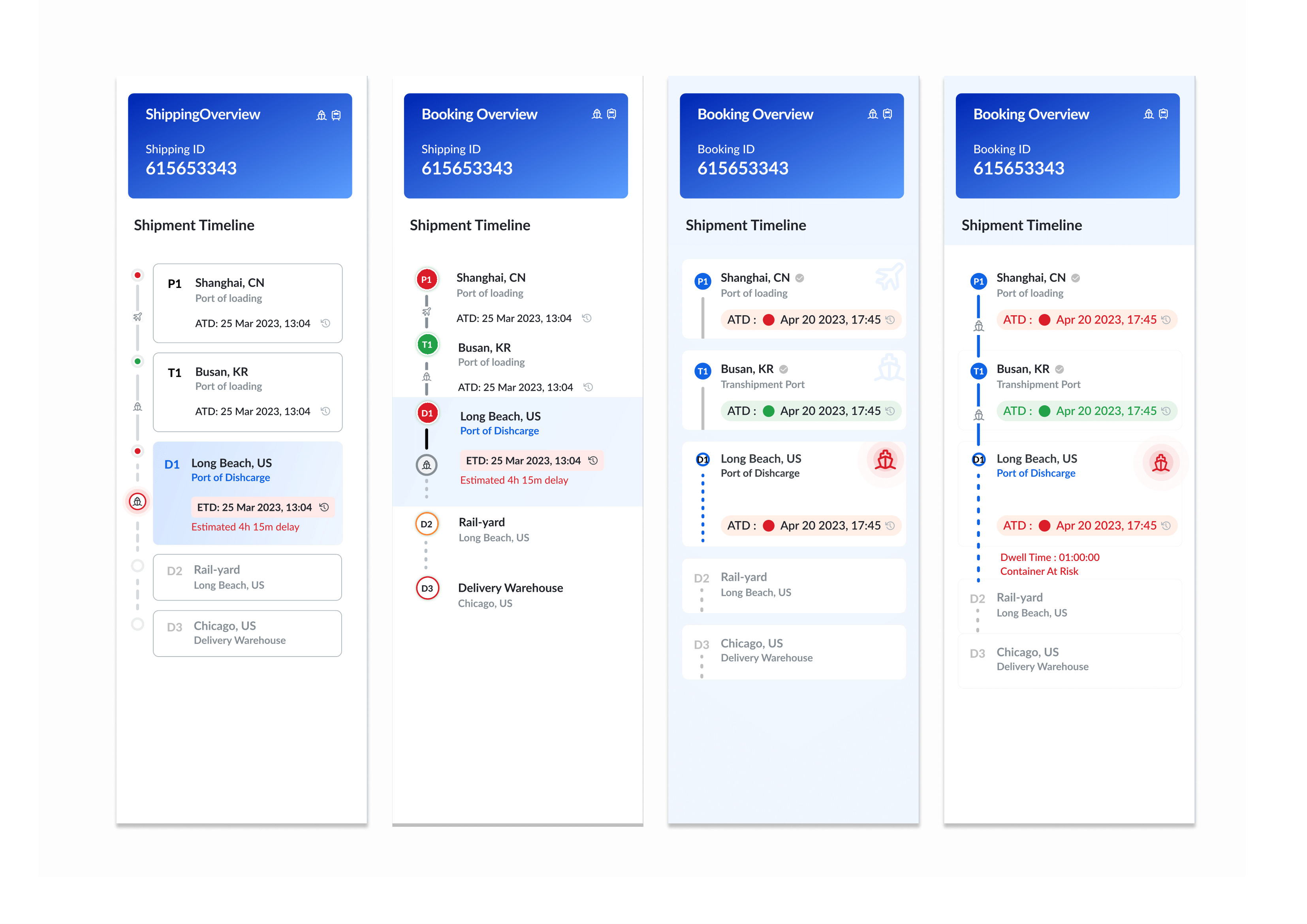Click the grey-circled ship icon under red D1 badge
The image size is (1307, 924).
coord(426,465)
